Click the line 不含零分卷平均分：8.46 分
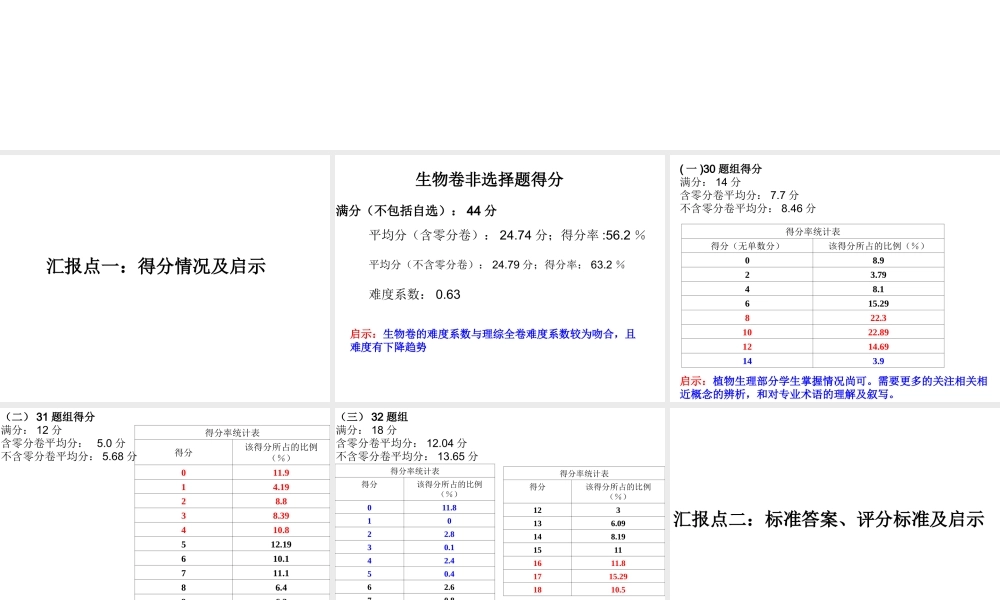The width and height of the screenshot is (1000, 600). pyautogui.click(x=747, y=209)
